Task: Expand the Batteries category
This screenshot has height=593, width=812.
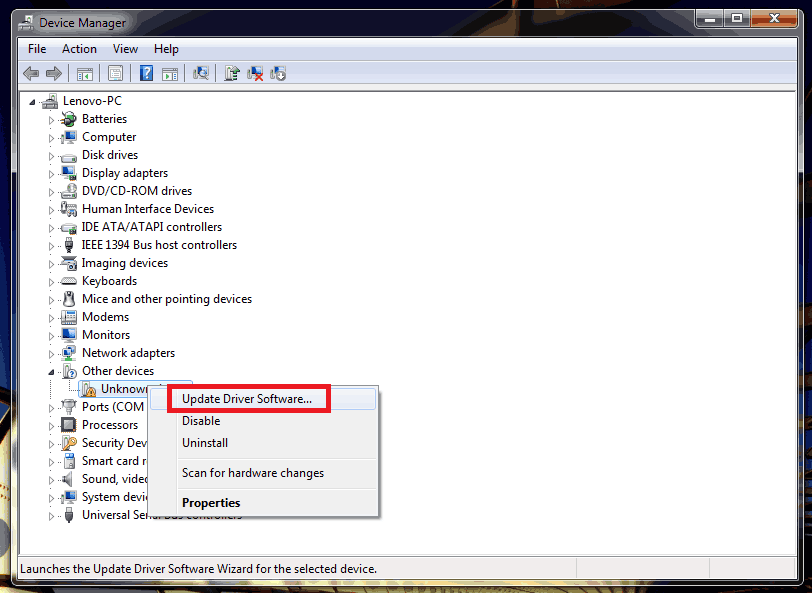Action: click(x=51, y=118)
